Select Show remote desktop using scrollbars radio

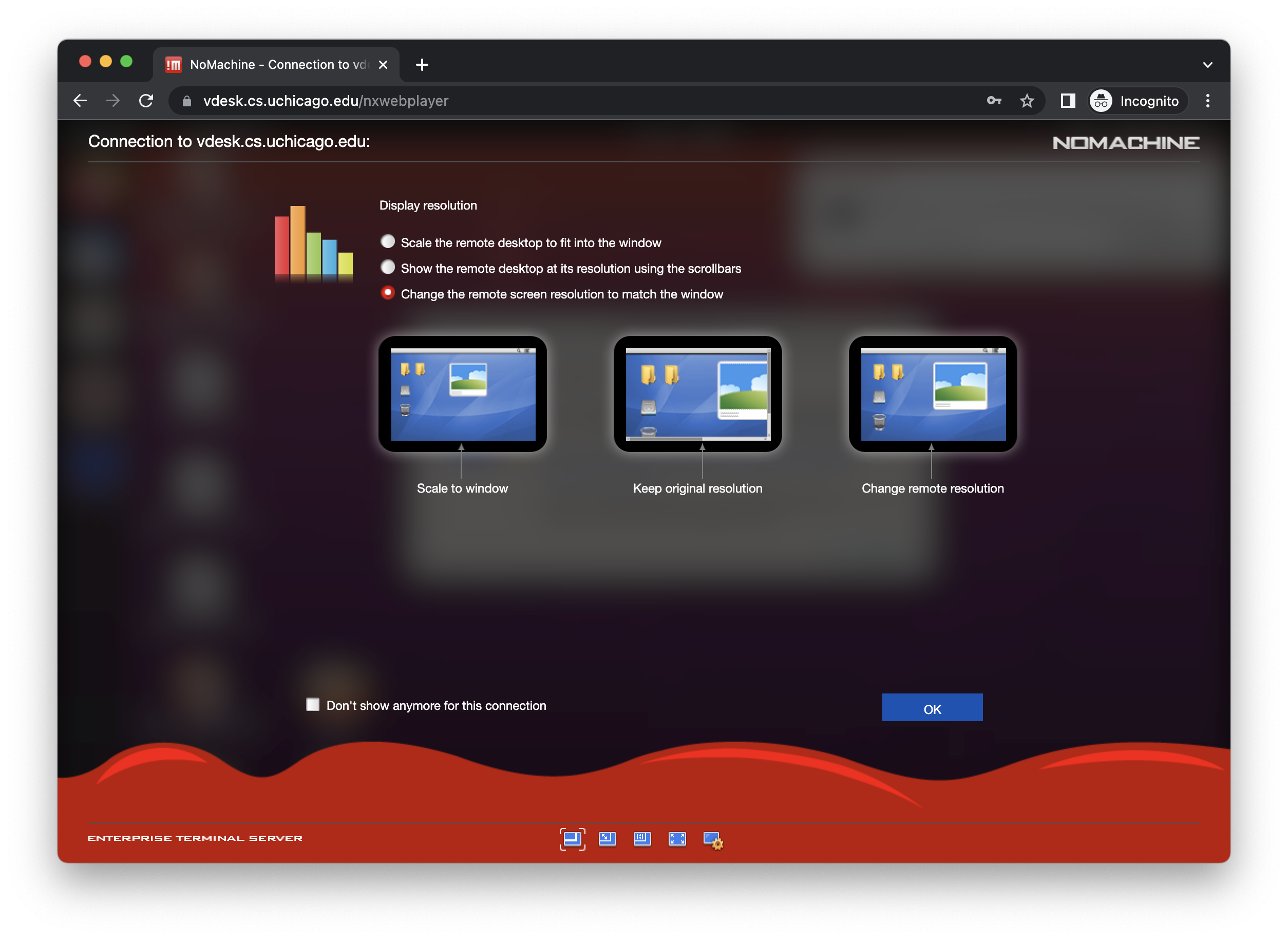[388, 267]
